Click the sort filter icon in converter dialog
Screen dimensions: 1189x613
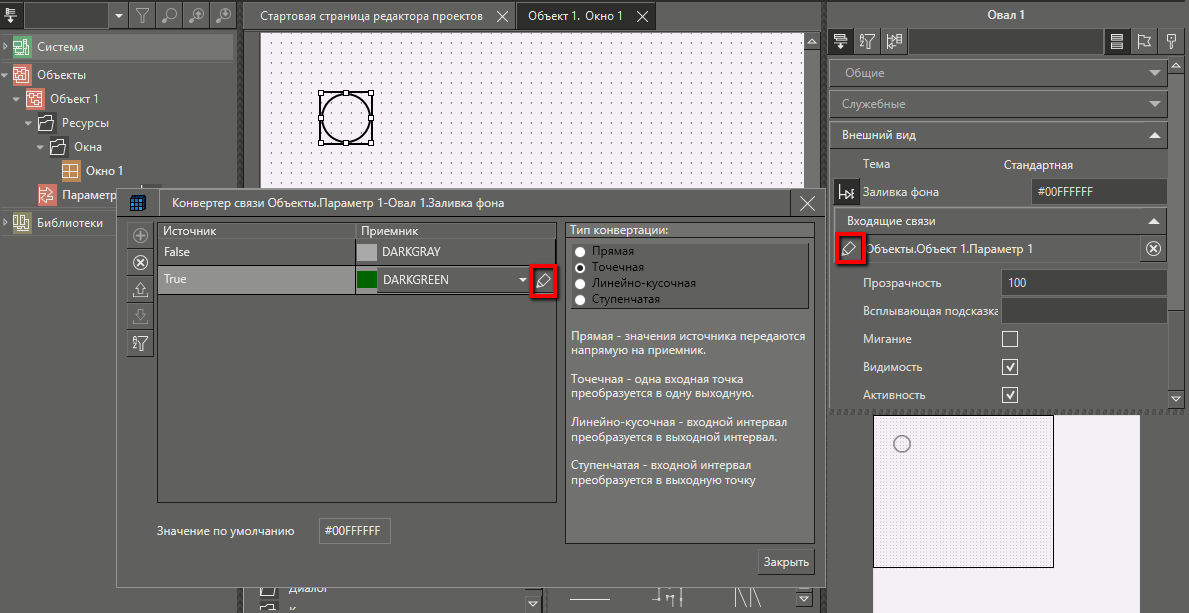pos(141,344)
